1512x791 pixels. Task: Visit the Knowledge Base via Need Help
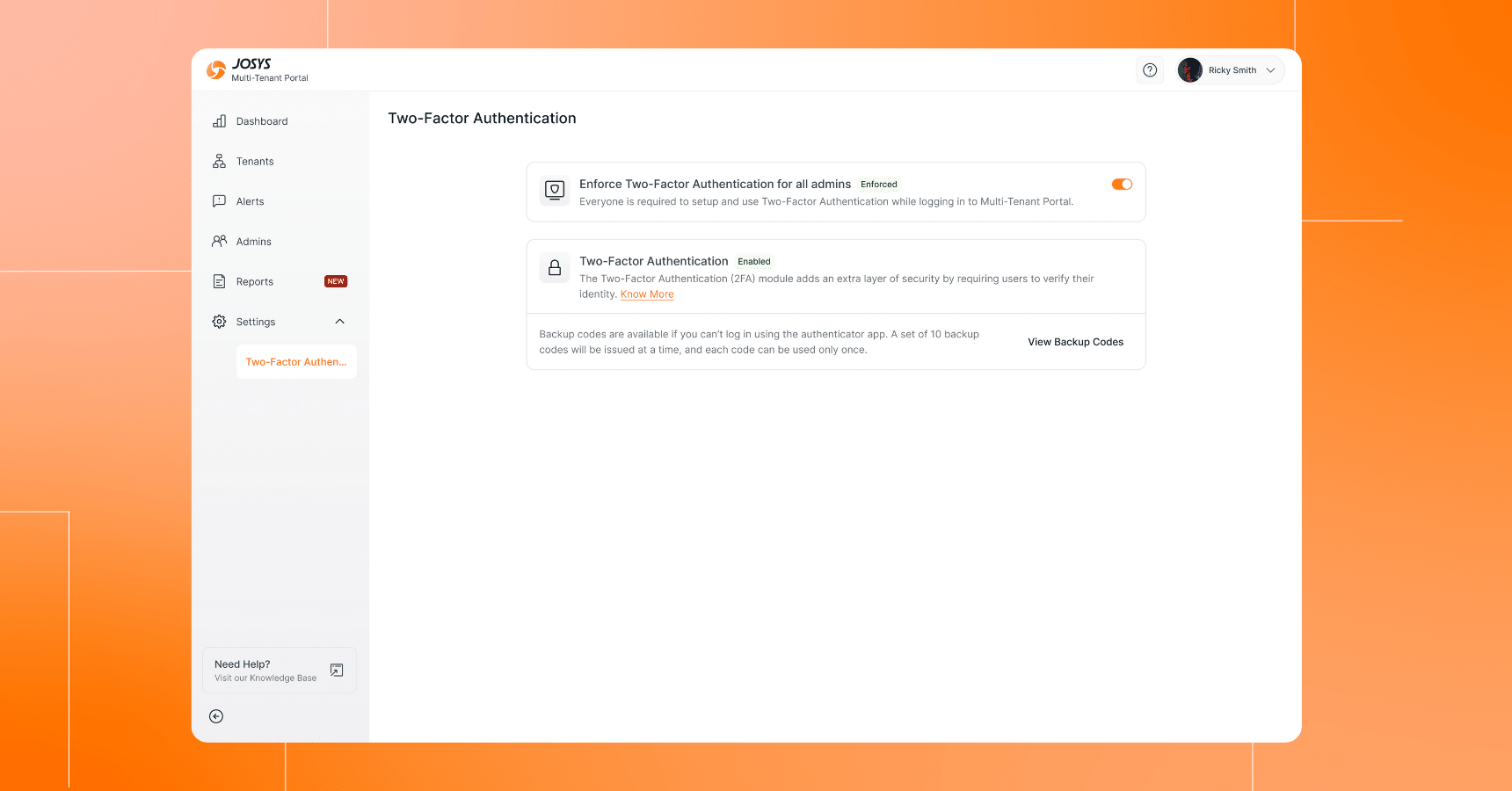pos(280,671)
